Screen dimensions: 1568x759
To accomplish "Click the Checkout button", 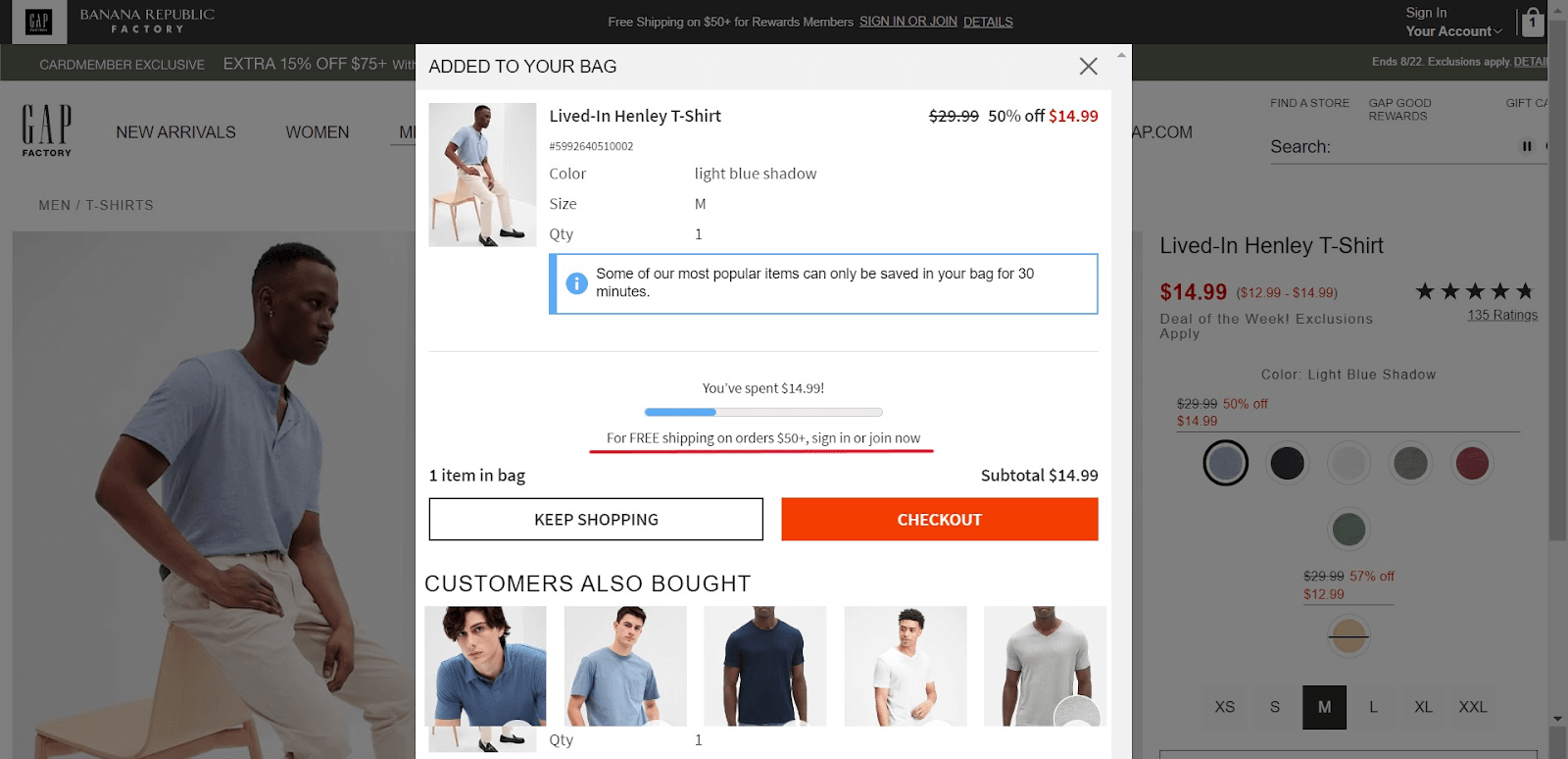I will coord(939,520).
